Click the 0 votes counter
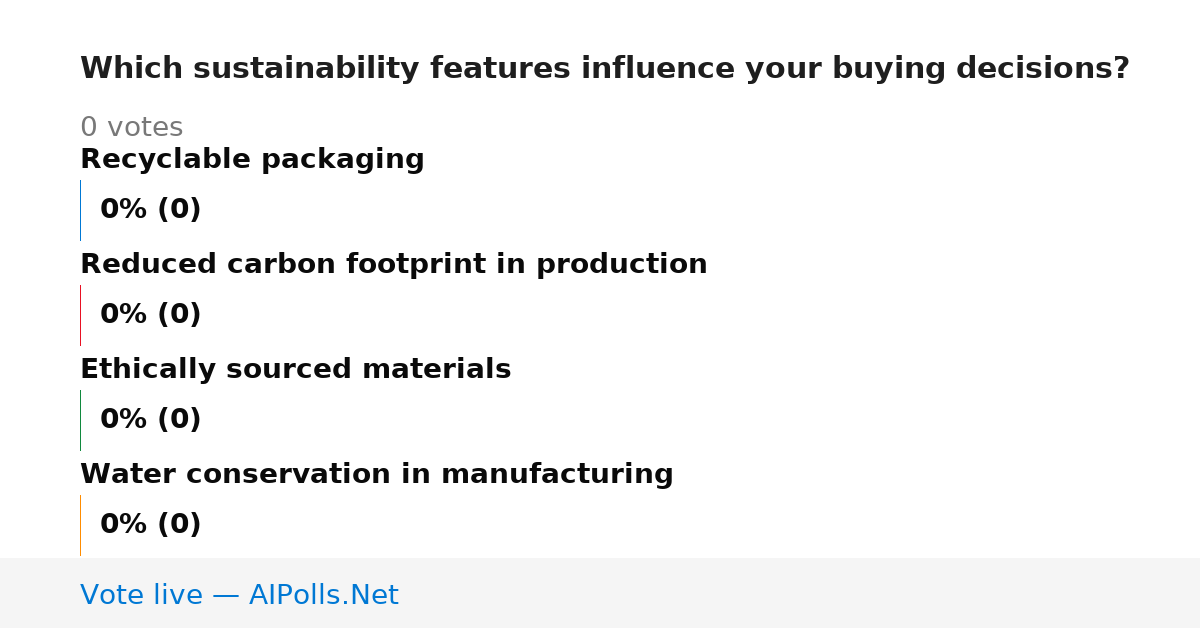This screenshot has height=628, width=1200. coord(131,128)
